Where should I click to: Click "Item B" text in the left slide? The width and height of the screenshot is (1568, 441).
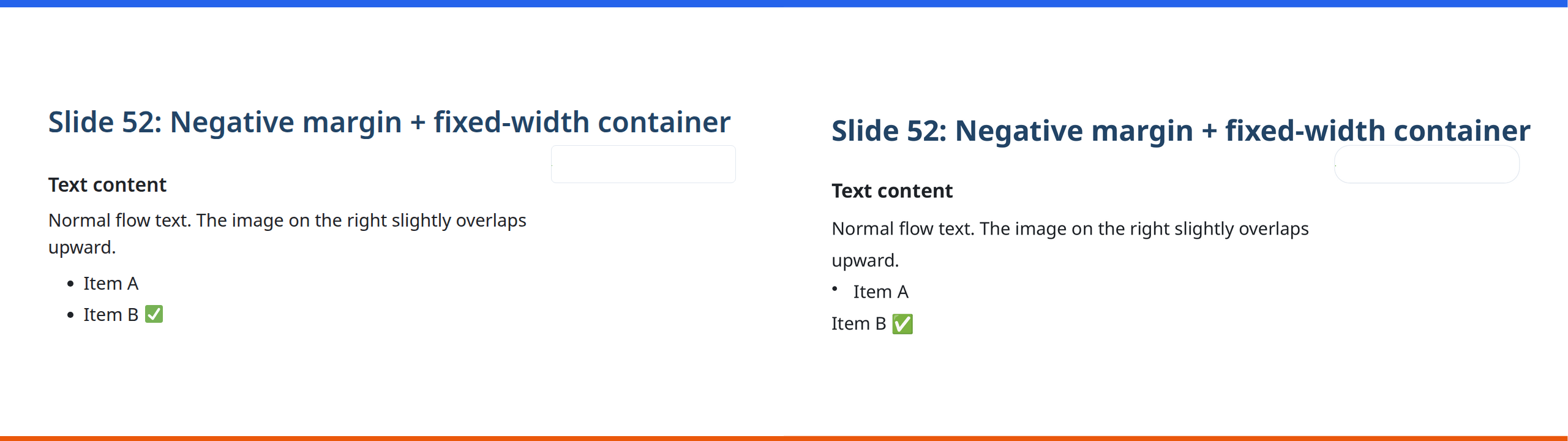click(111, 315)
